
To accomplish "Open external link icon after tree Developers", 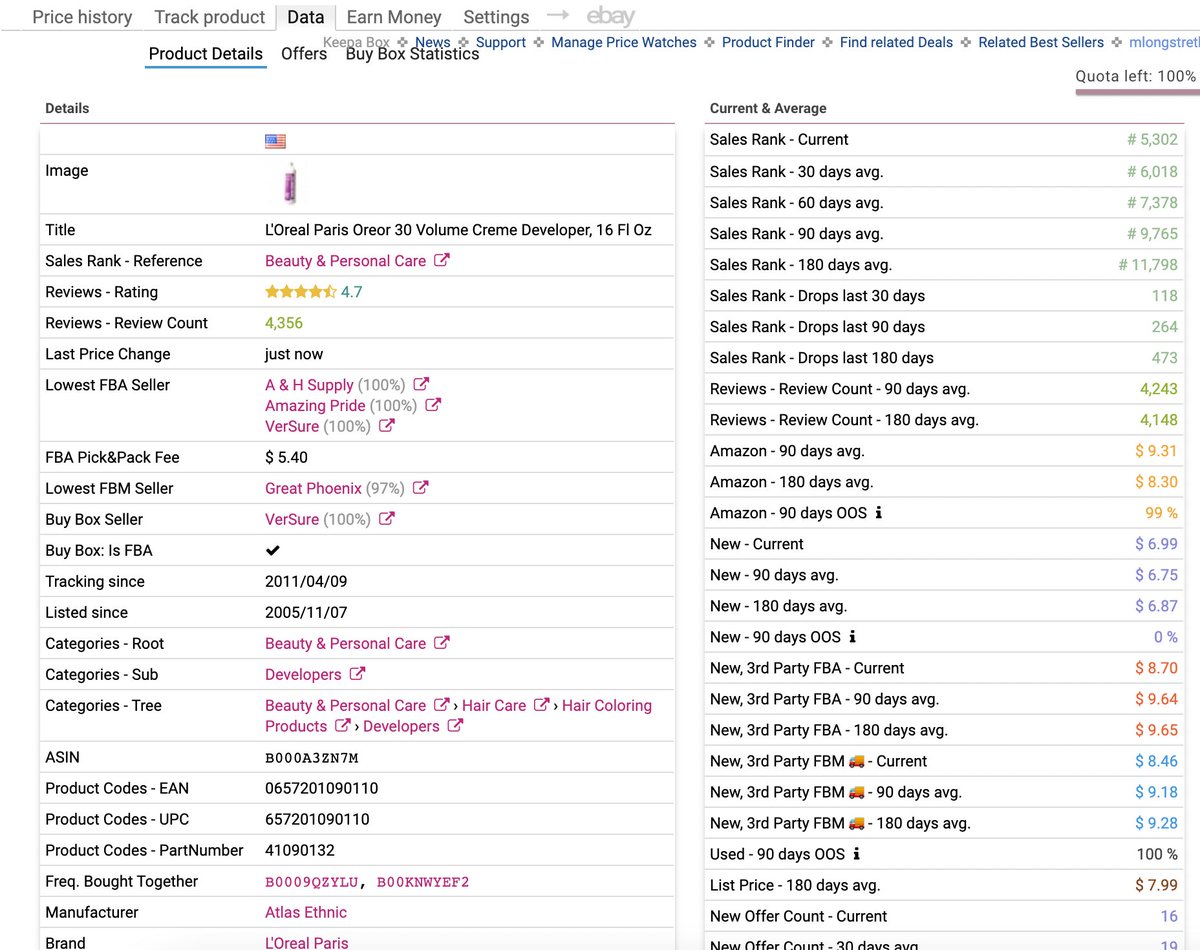I will click(x=455, y=726).
